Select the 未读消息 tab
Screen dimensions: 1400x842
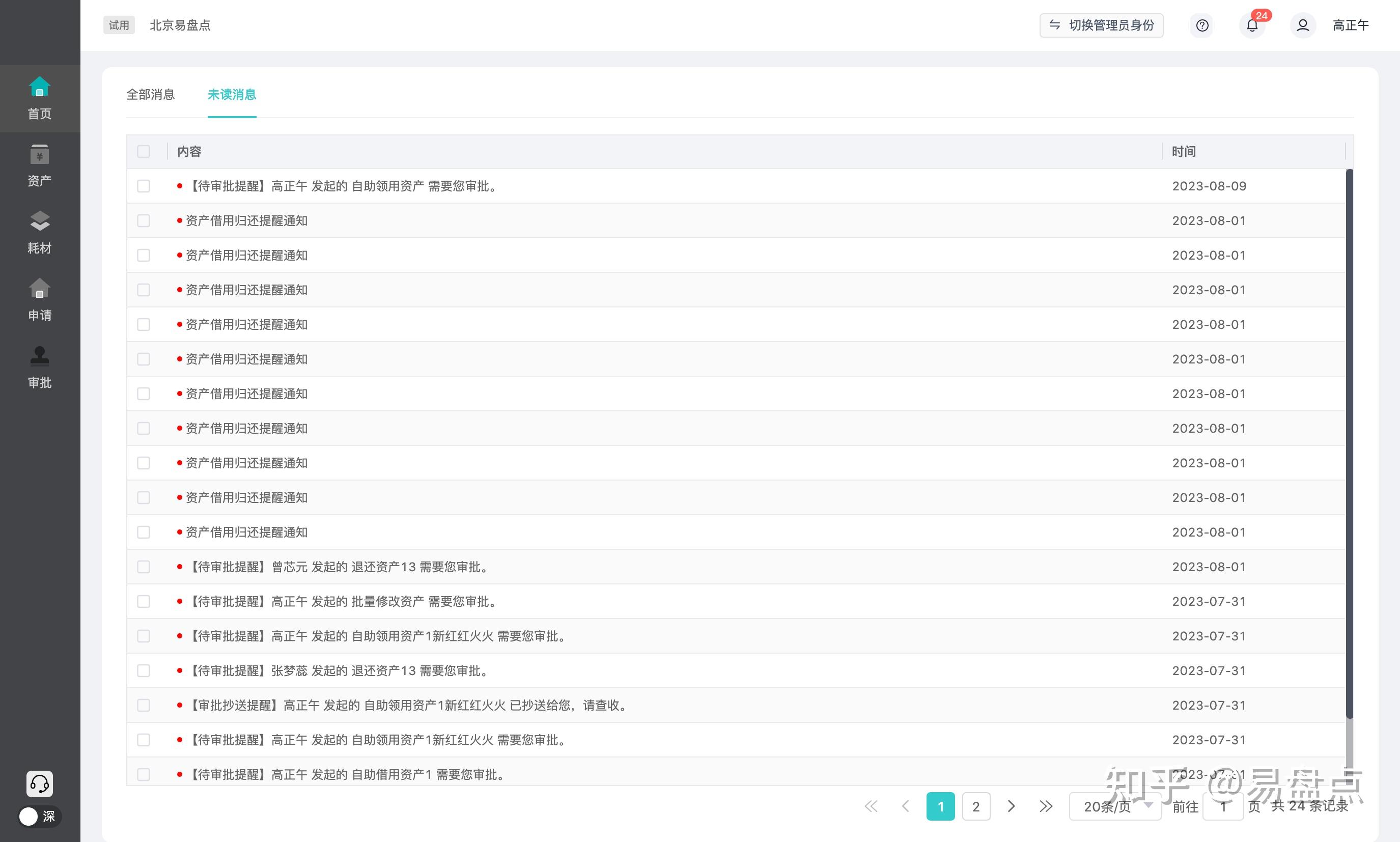pos(232,95)
